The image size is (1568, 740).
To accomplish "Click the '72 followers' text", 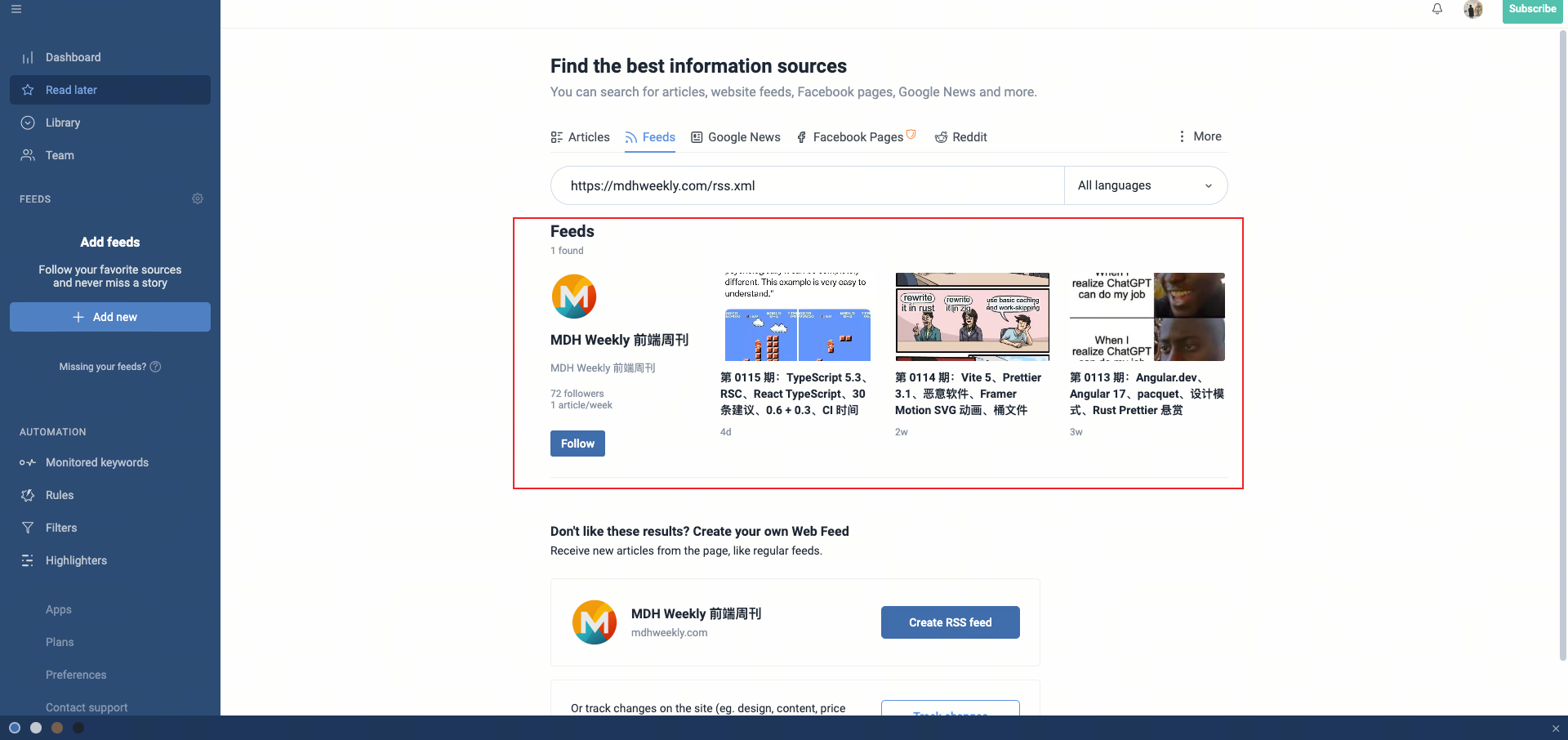I will [x=577, y=394].
